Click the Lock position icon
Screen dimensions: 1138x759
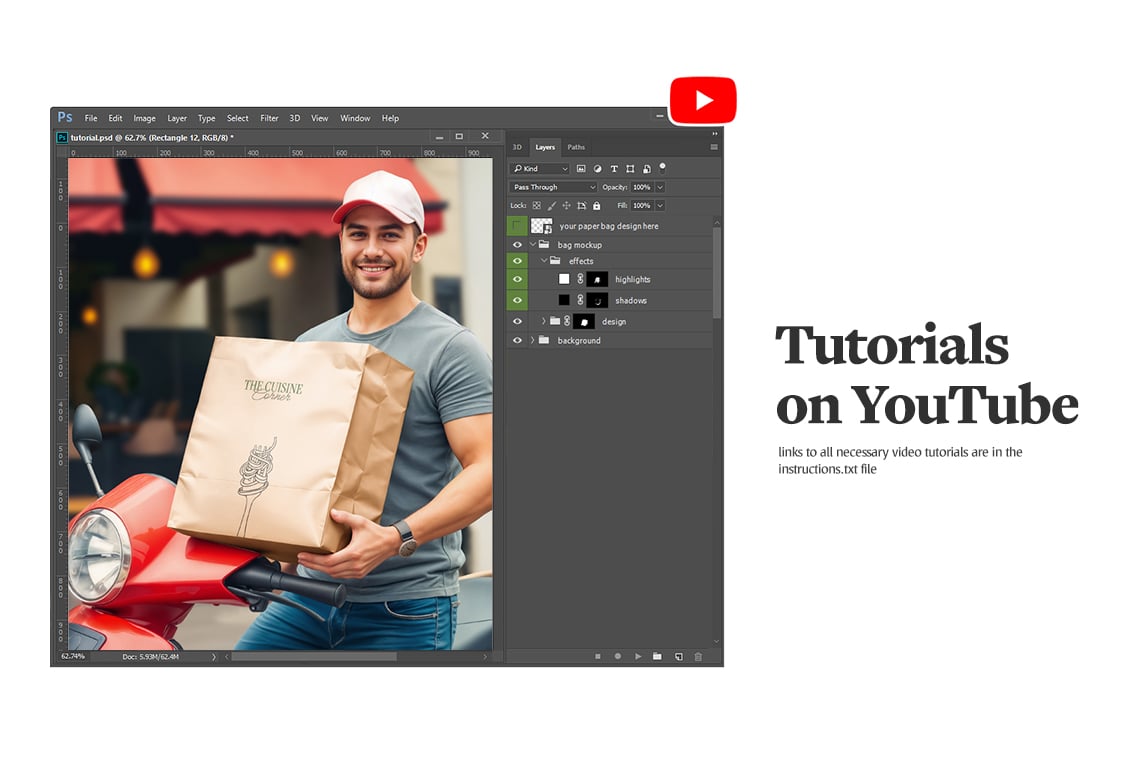pos(566,205)
